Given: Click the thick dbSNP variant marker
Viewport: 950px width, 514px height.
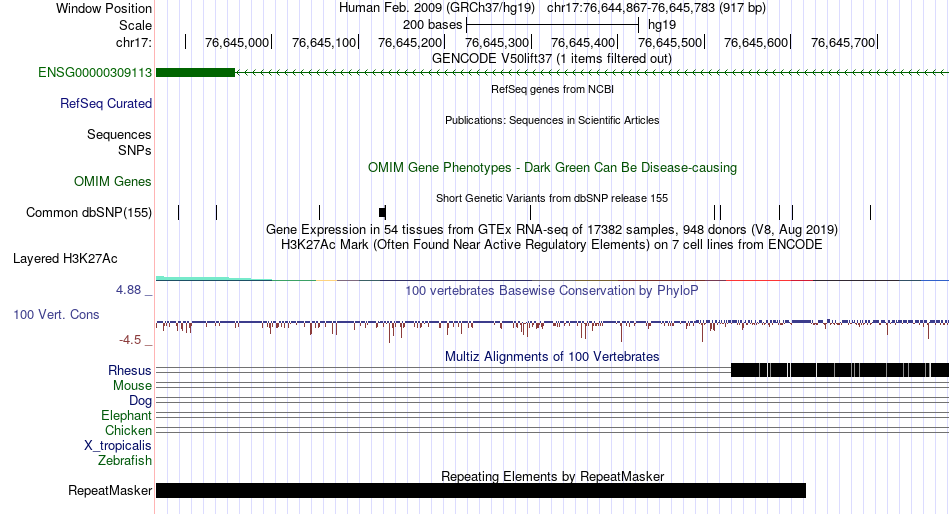Looking at the screenshot, I should click(382, 212).
